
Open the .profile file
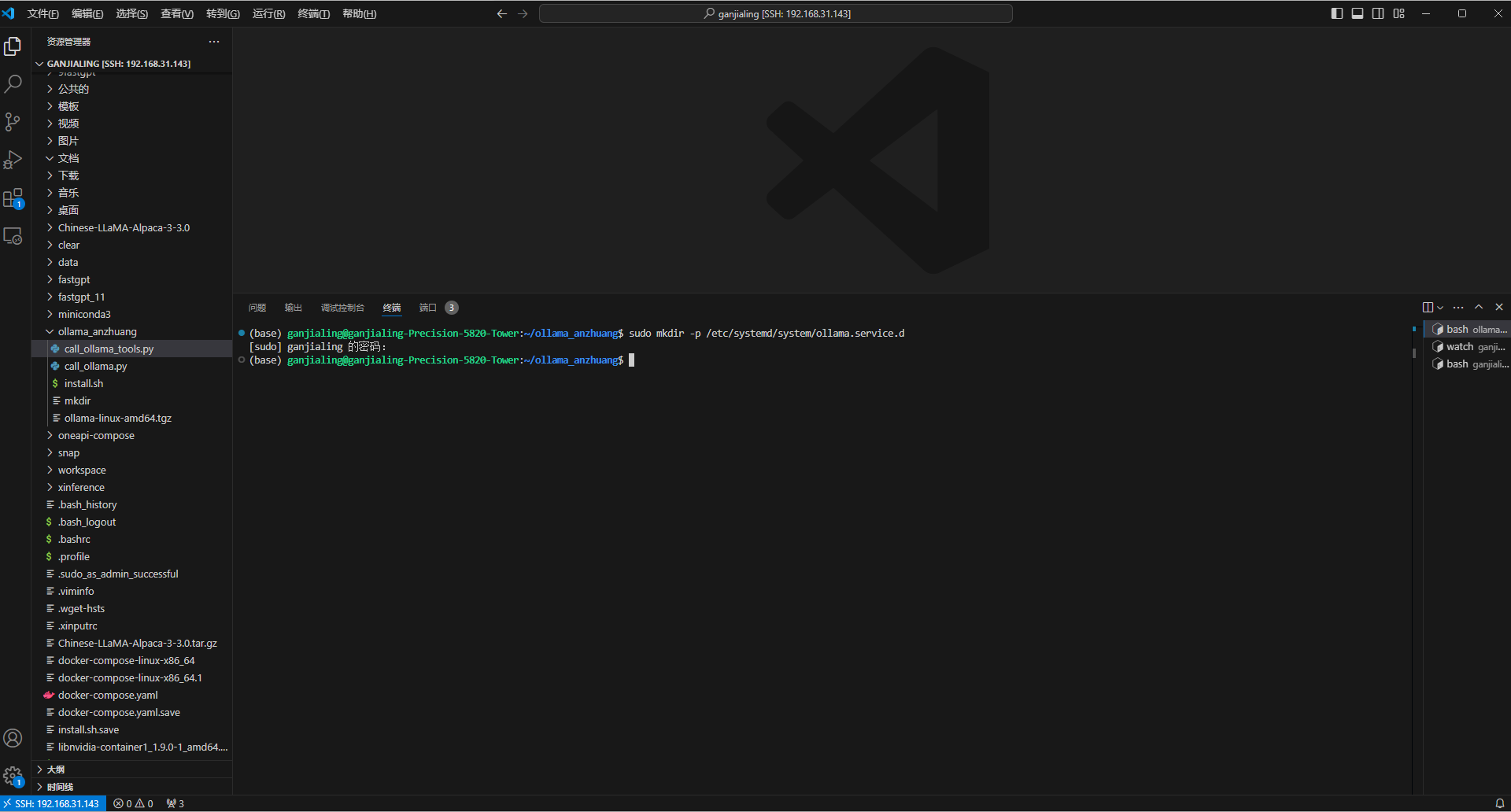(131, 556)
